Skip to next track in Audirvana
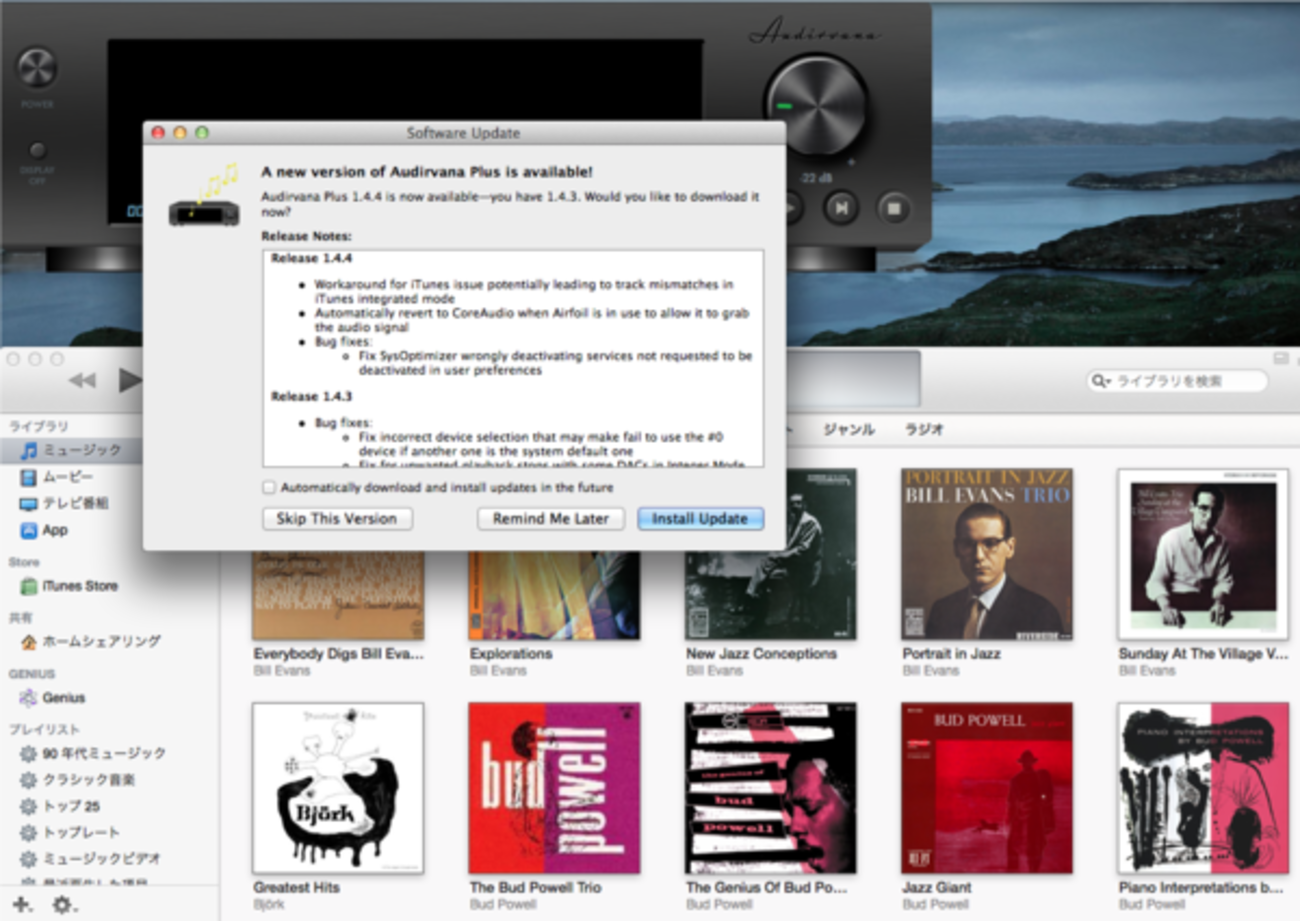This screenshot has width=1300, height=921. click(842, 207)
